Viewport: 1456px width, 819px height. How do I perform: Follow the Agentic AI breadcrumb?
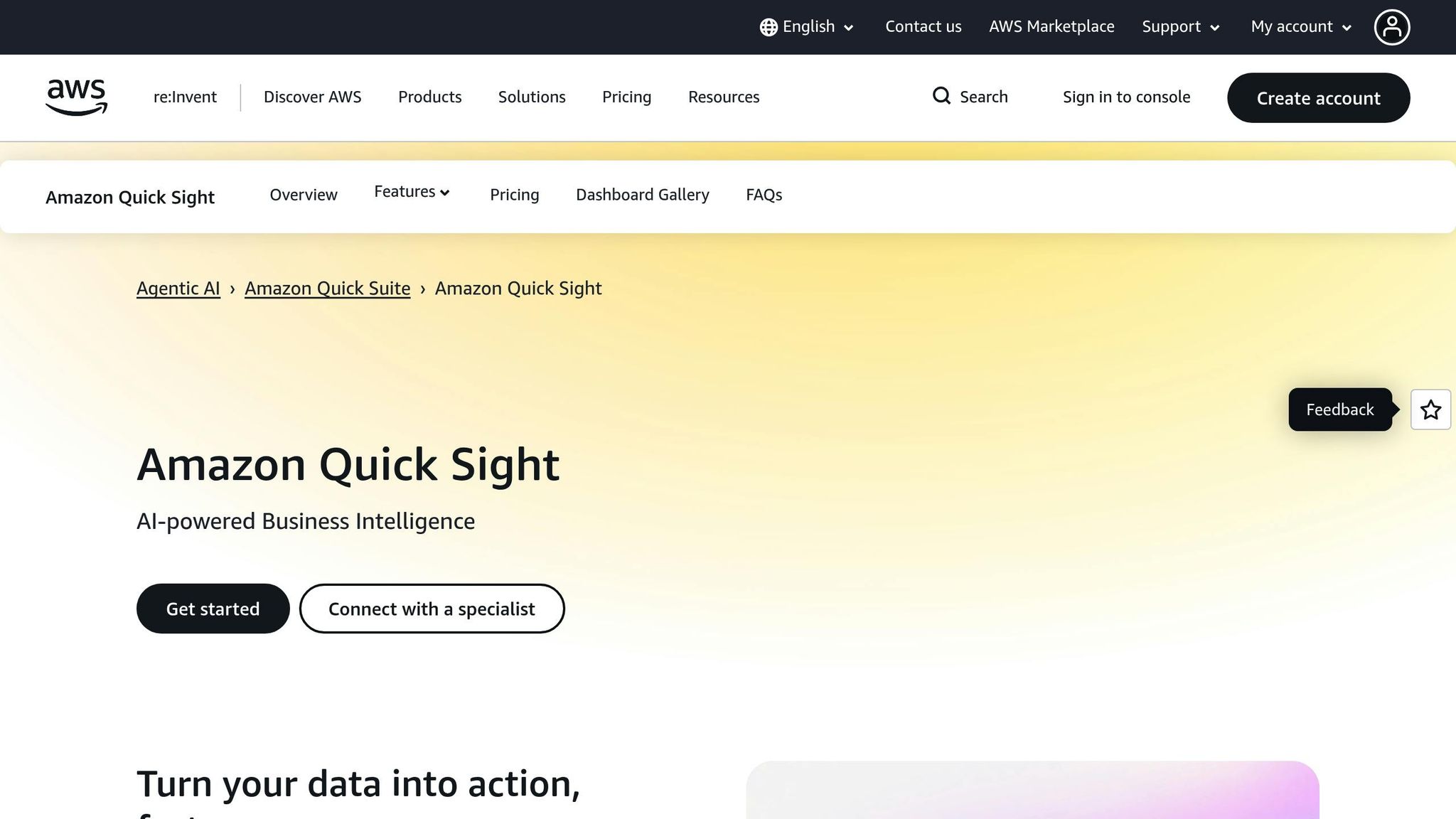(178, 289)
